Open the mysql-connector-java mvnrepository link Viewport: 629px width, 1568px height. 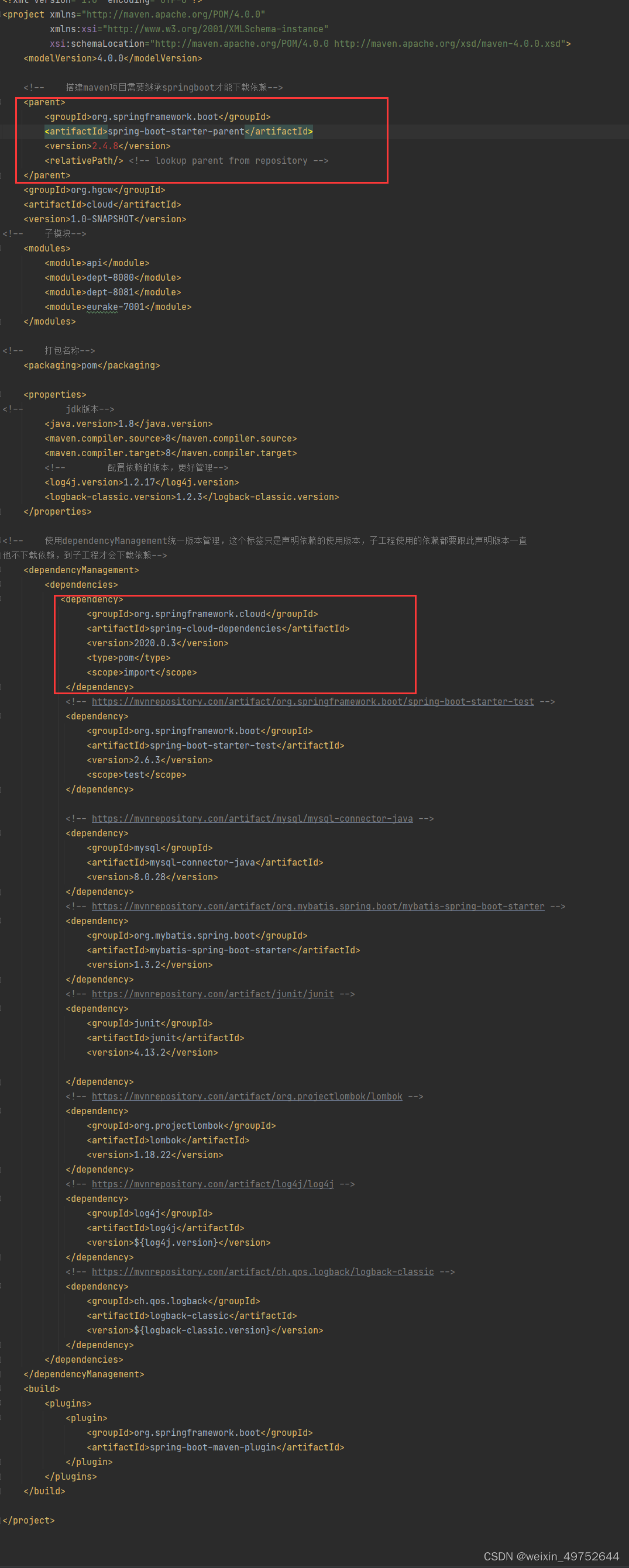coord(252,818)
